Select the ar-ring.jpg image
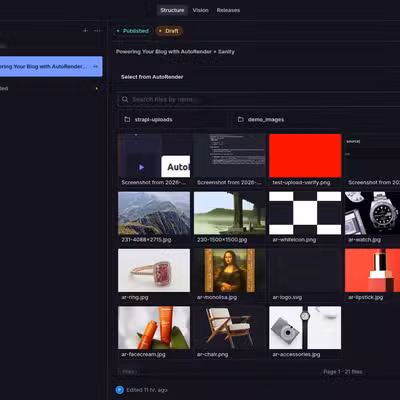Viewport: 400px width, 400px height. [154, 270]
